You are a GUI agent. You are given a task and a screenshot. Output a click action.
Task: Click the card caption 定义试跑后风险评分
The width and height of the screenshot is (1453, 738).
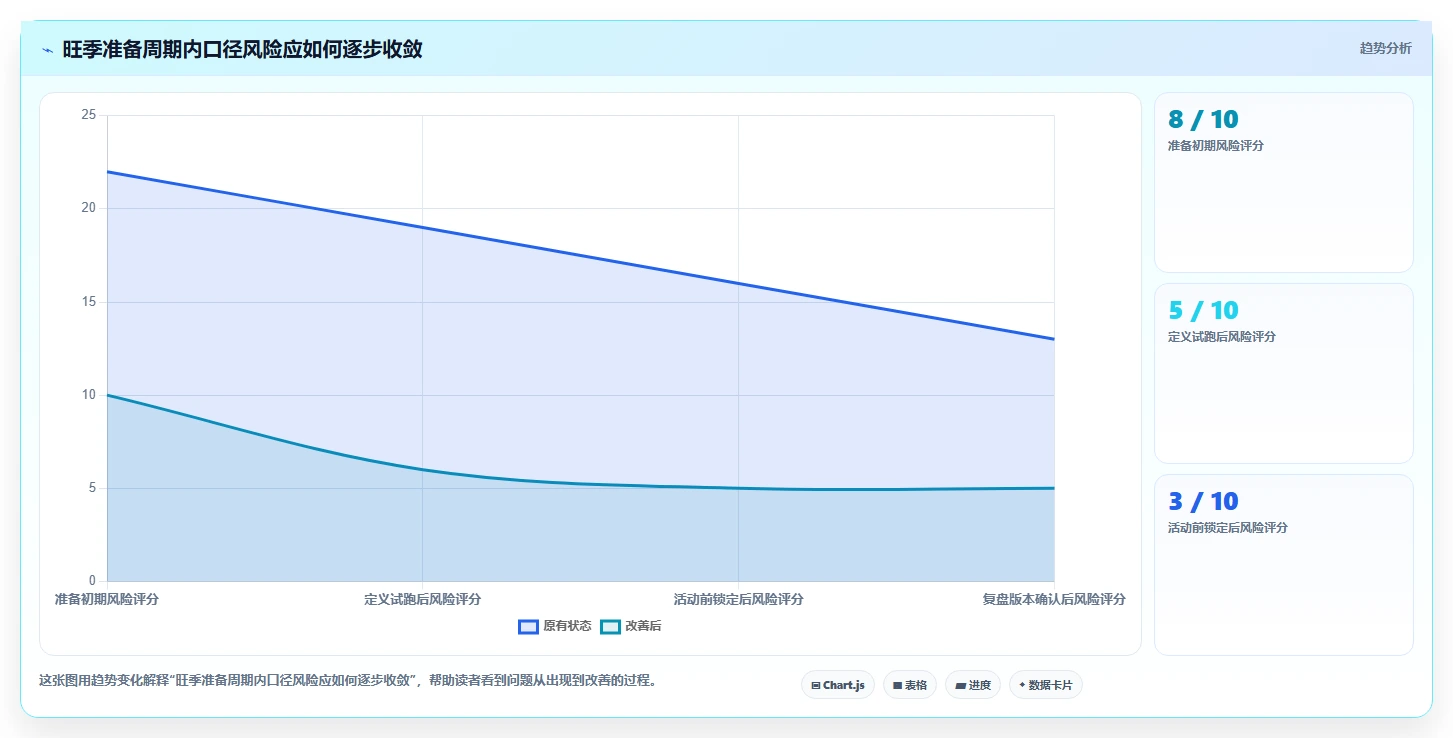1222,337
